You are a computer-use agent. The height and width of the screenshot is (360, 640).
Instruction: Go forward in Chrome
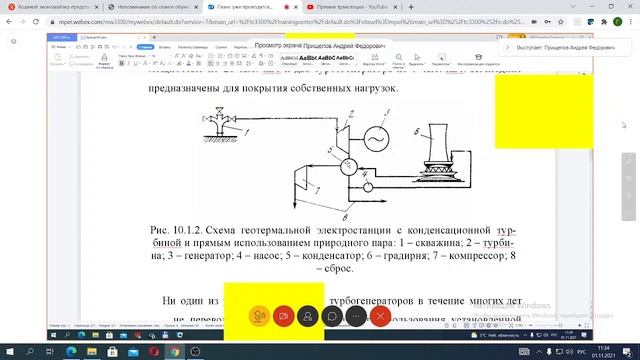click(22, 22)
